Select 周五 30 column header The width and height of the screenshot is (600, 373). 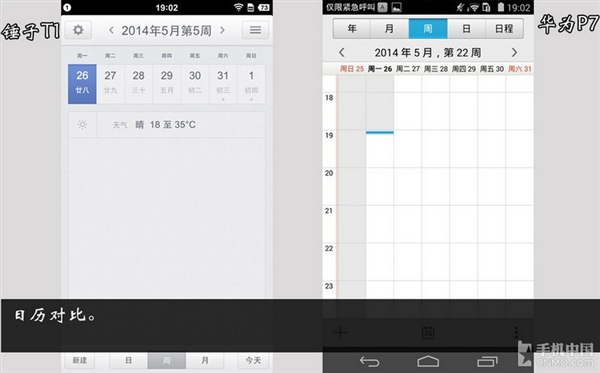492,69
